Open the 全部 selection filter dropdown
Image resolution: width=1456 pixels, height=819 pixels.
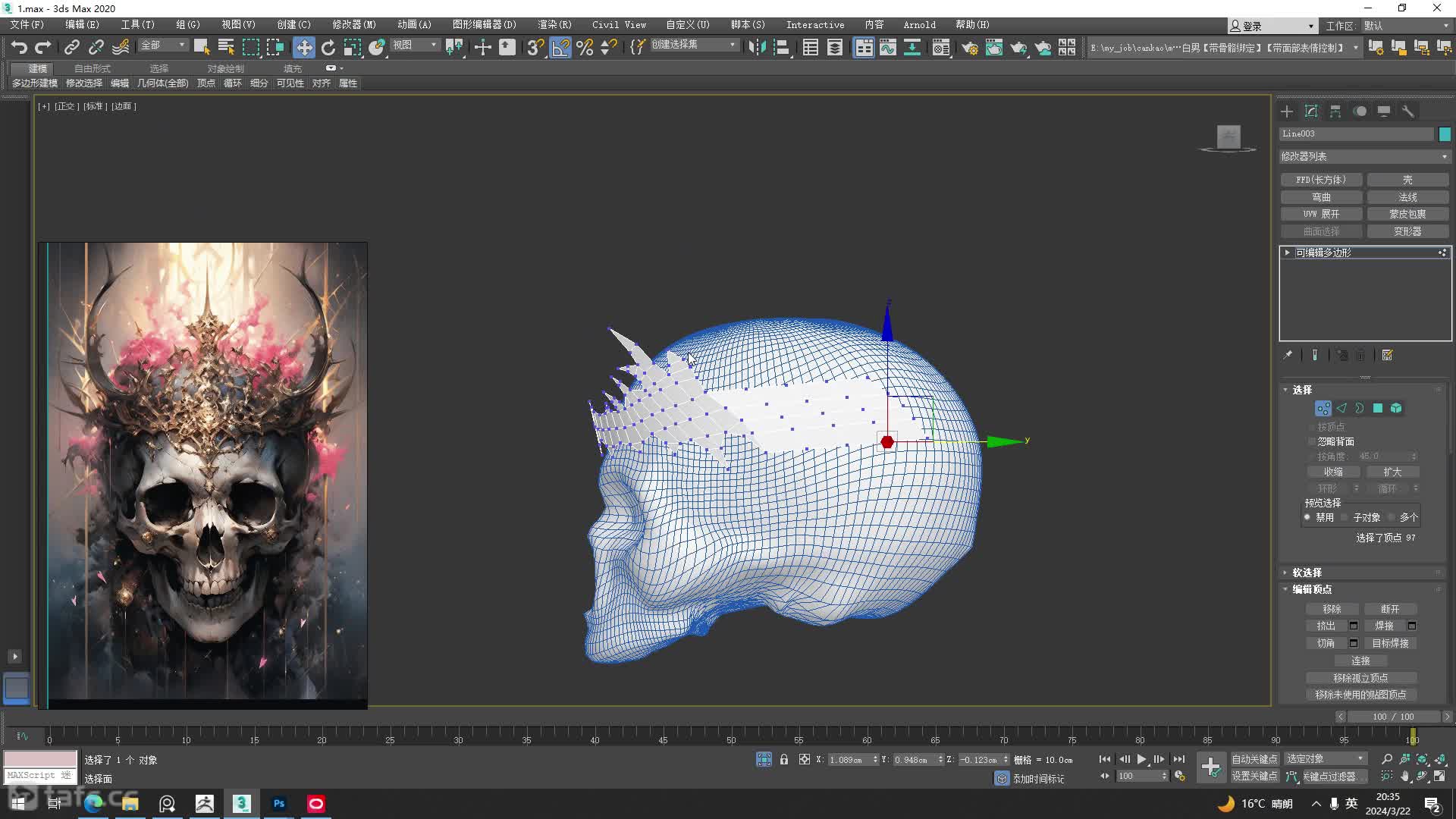(x=162, y=45)
